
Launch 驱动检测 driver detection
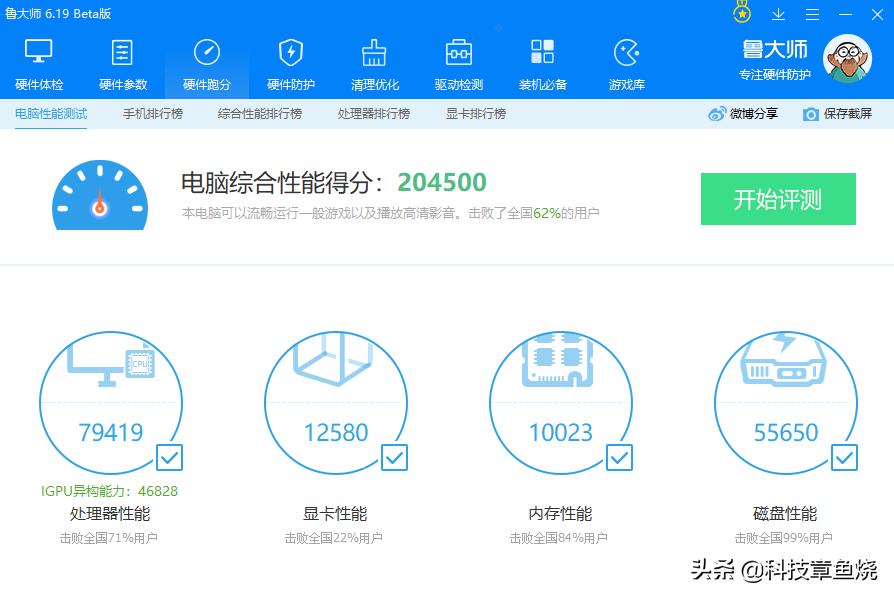pos(458,60)
